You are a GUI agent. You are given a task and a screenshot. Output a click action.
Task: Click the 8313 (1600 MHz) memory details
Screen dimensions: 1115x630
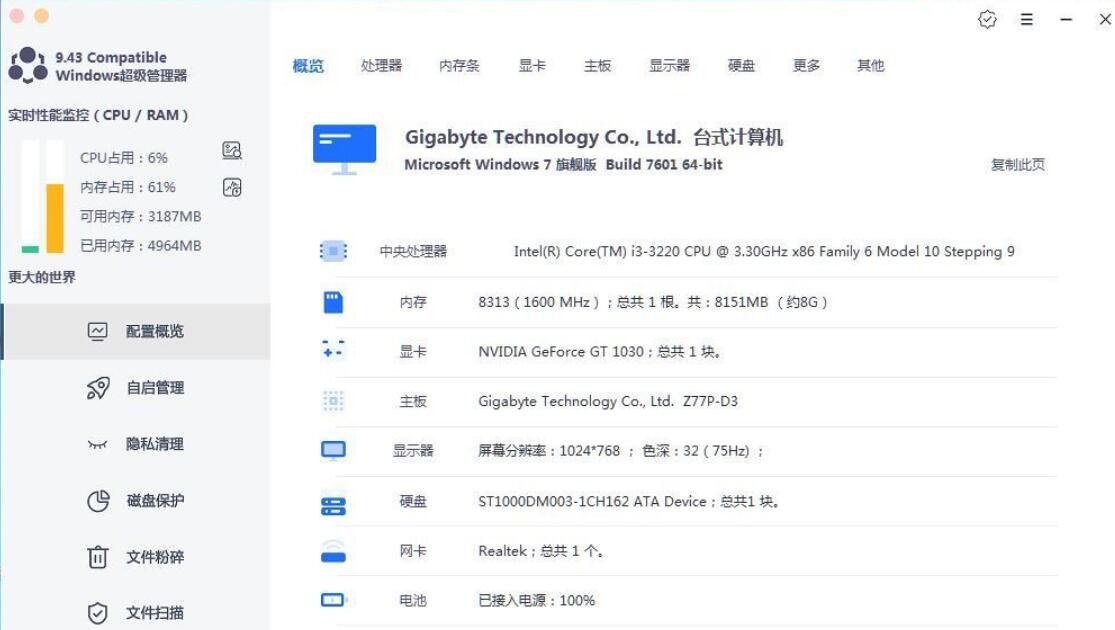(x=652, y=302)
